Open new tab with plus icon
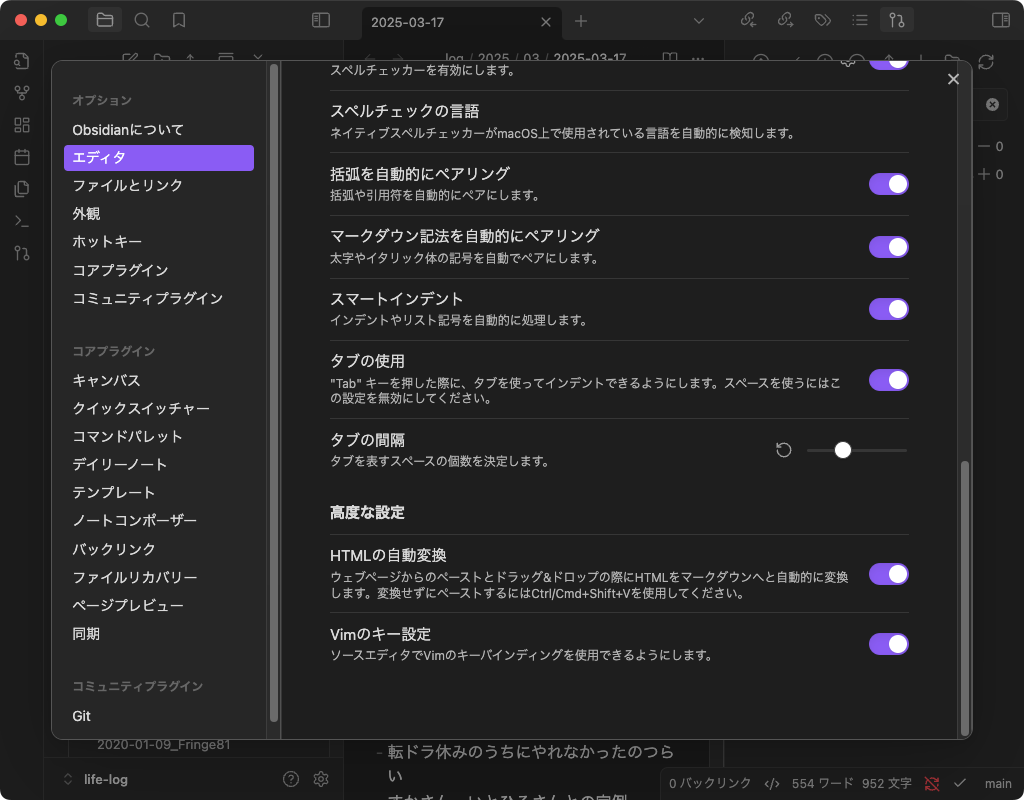 point(581,22)
